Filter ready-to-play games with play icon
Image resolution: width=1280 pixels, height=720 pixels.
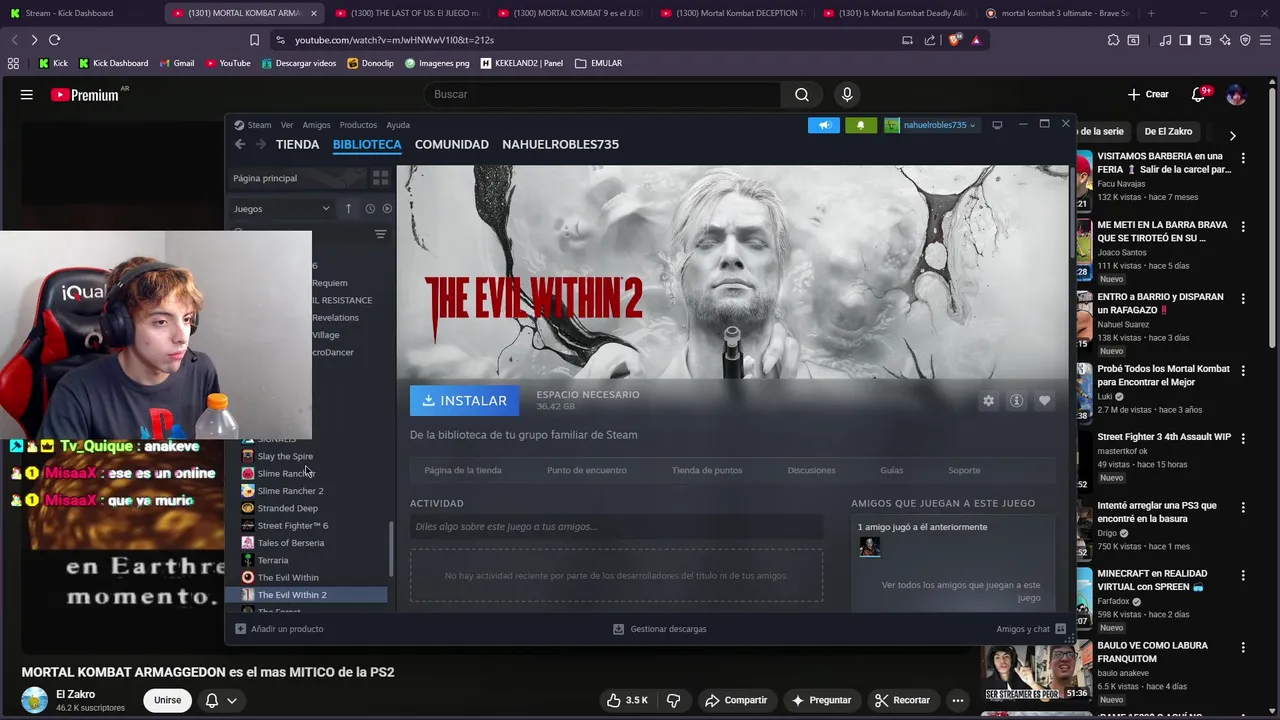pos(387,209)
